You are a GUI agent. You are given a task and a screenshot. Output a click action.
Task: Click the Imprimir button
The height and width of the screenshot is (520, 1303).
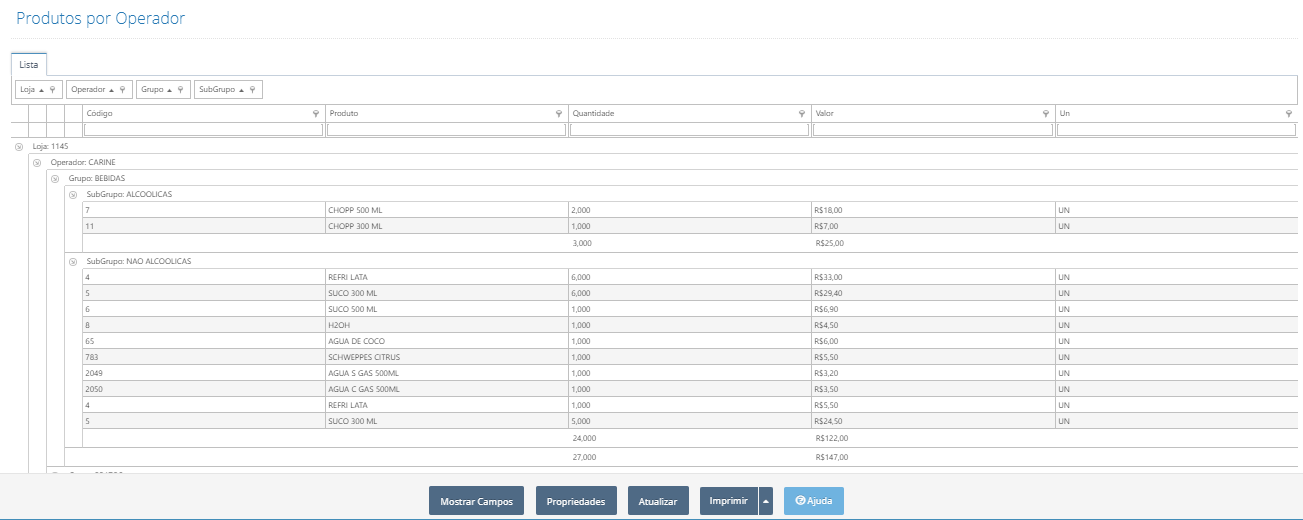(x=729, y=501)
